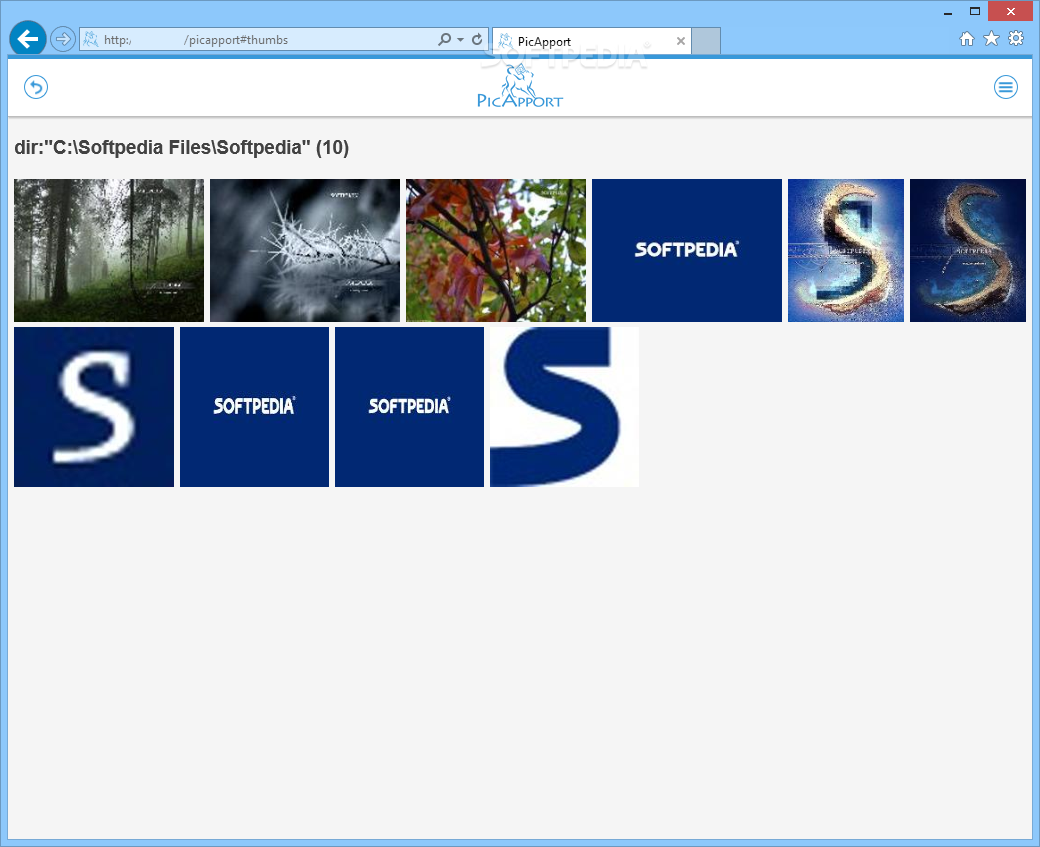Minimize the browser window
This screenshot has width=1040, height=847.
pyautogui.click(x=948, y=11)
